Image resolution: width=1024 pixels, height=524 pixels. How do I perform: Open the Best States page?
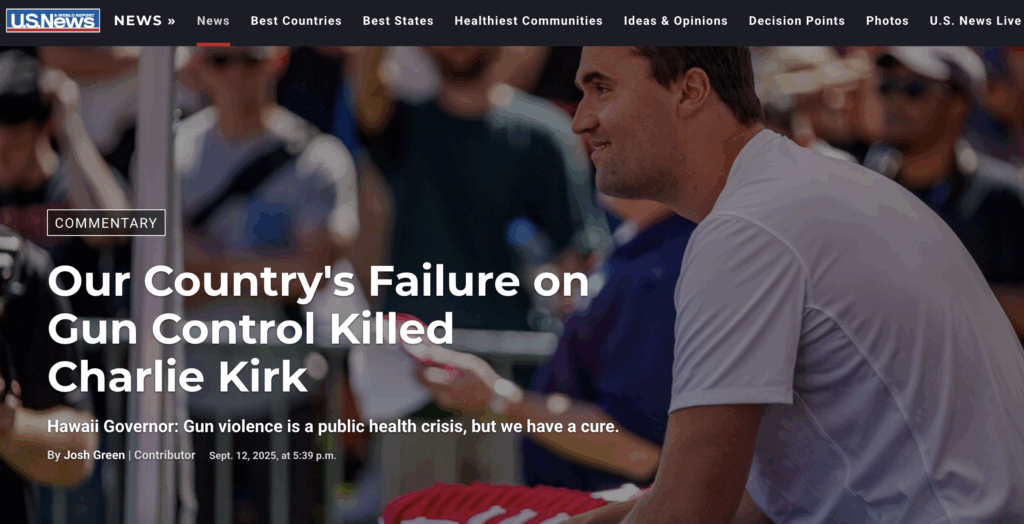point(398,21)
